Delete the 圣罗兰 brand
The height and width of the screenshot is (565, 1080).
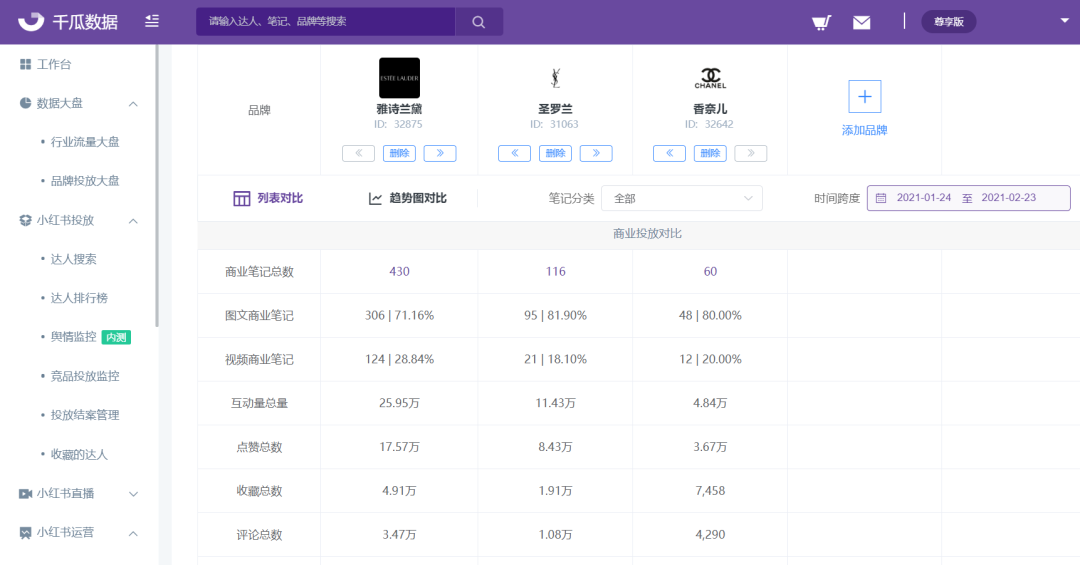555,153
